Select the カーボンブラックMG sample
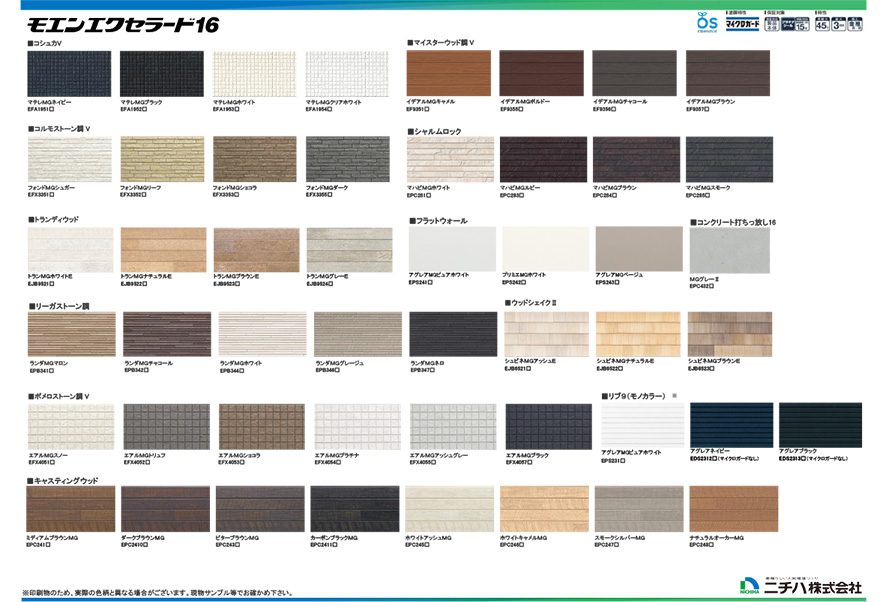Screen dimensions: 880x602 (355, 509)
